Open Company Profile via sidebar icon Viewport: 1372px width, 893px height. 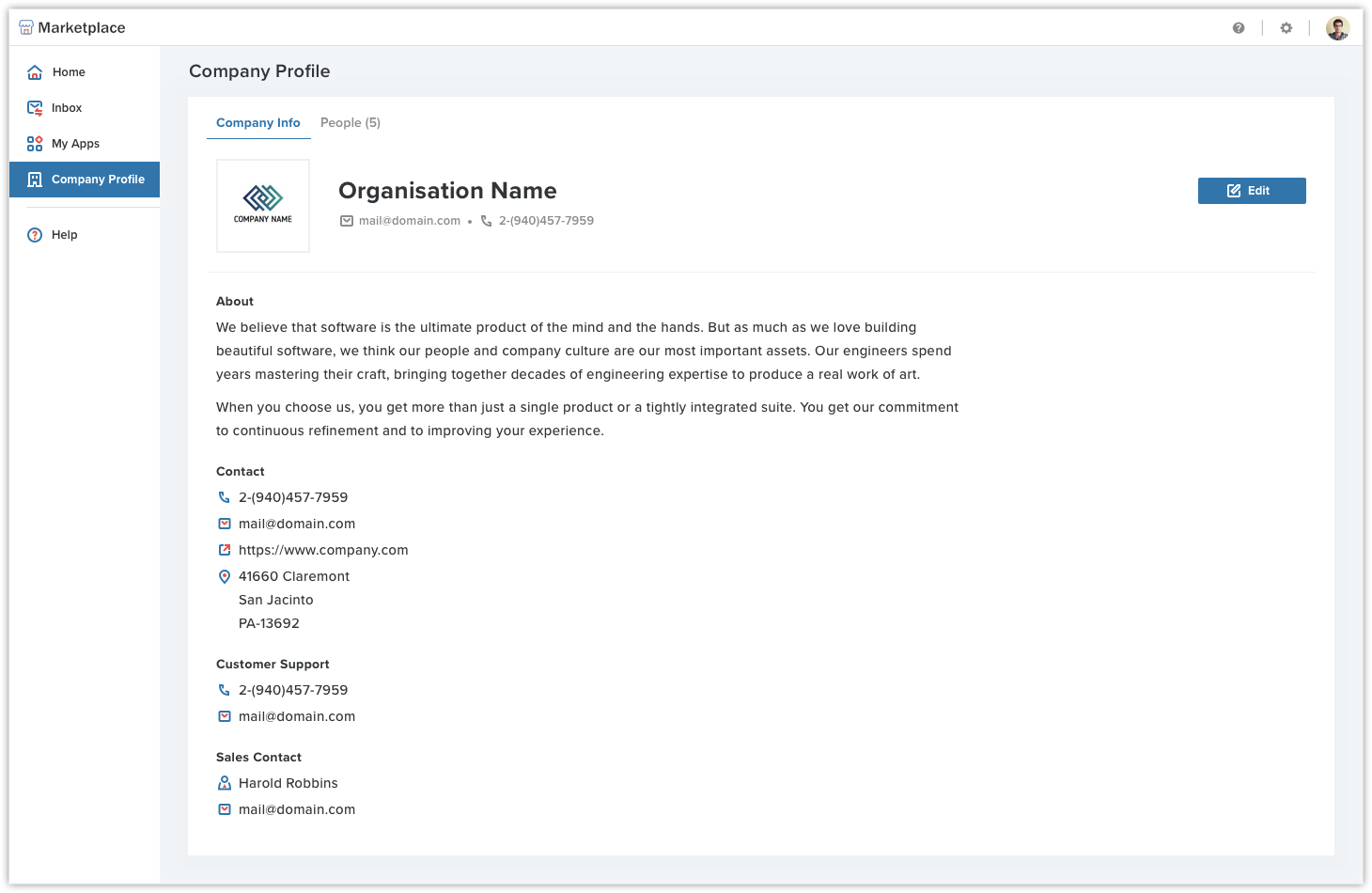tap(34, 179)
